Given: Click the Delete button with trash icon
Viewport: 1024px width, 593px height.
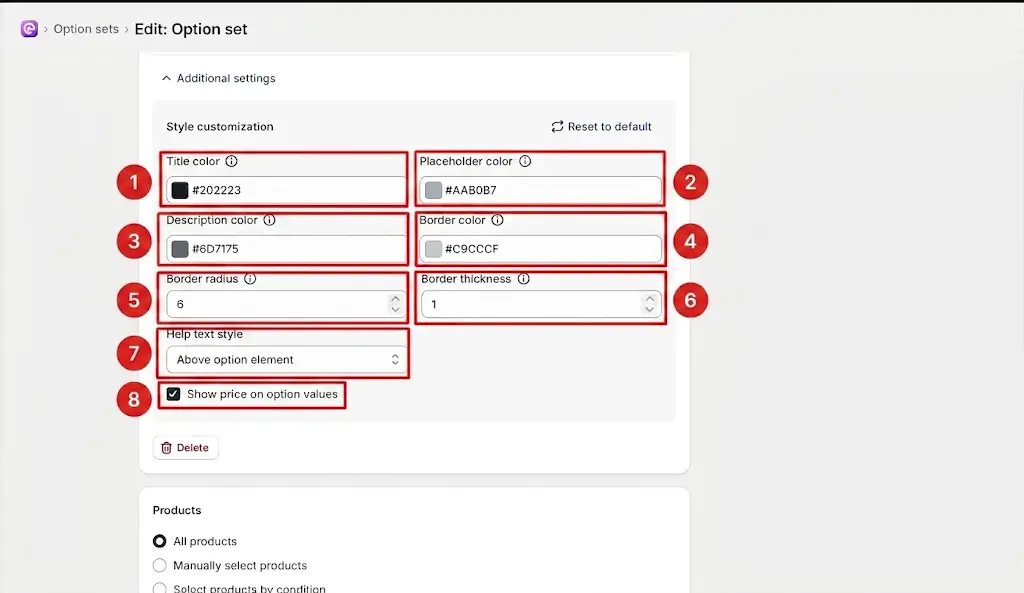Looking at the screenshot, I should click(x=185, y=448).
